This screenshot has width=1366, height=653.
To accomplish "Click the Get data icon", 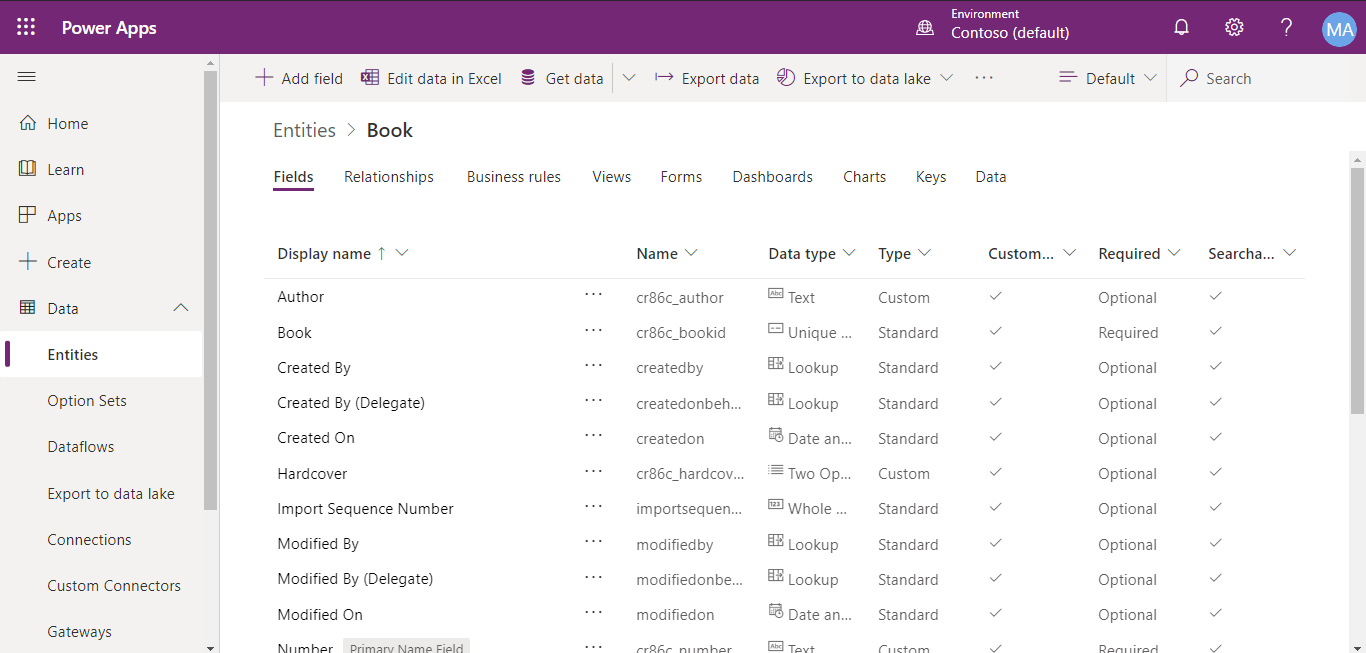I will (x=528, y=77).
